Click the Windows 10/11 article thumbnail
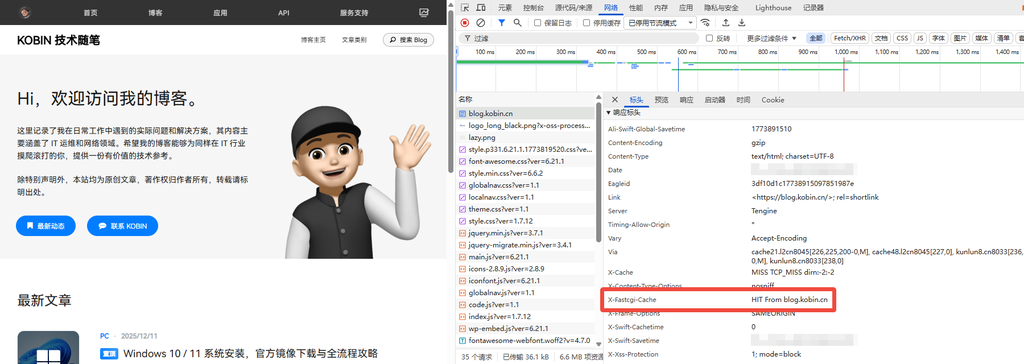The image size is (1024, 364). click(x=48, y=348)
